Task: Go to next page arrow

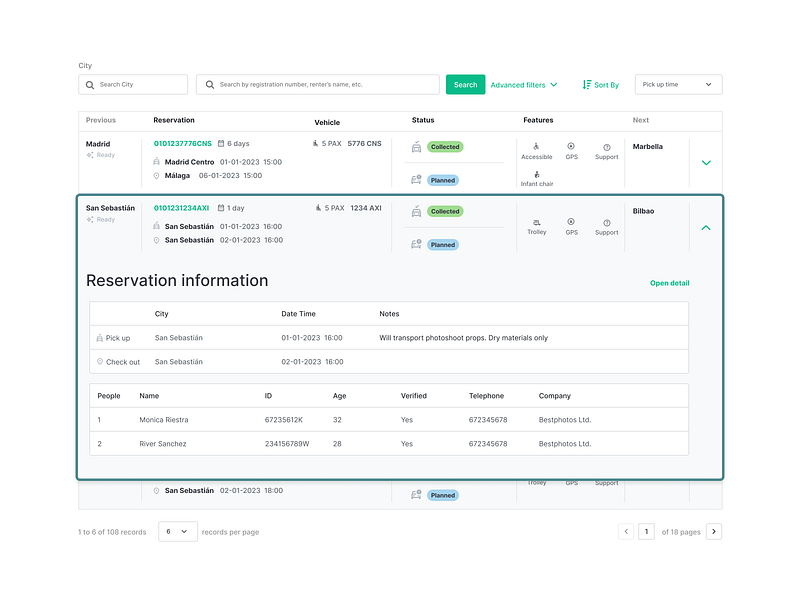Action: [714, 532]
